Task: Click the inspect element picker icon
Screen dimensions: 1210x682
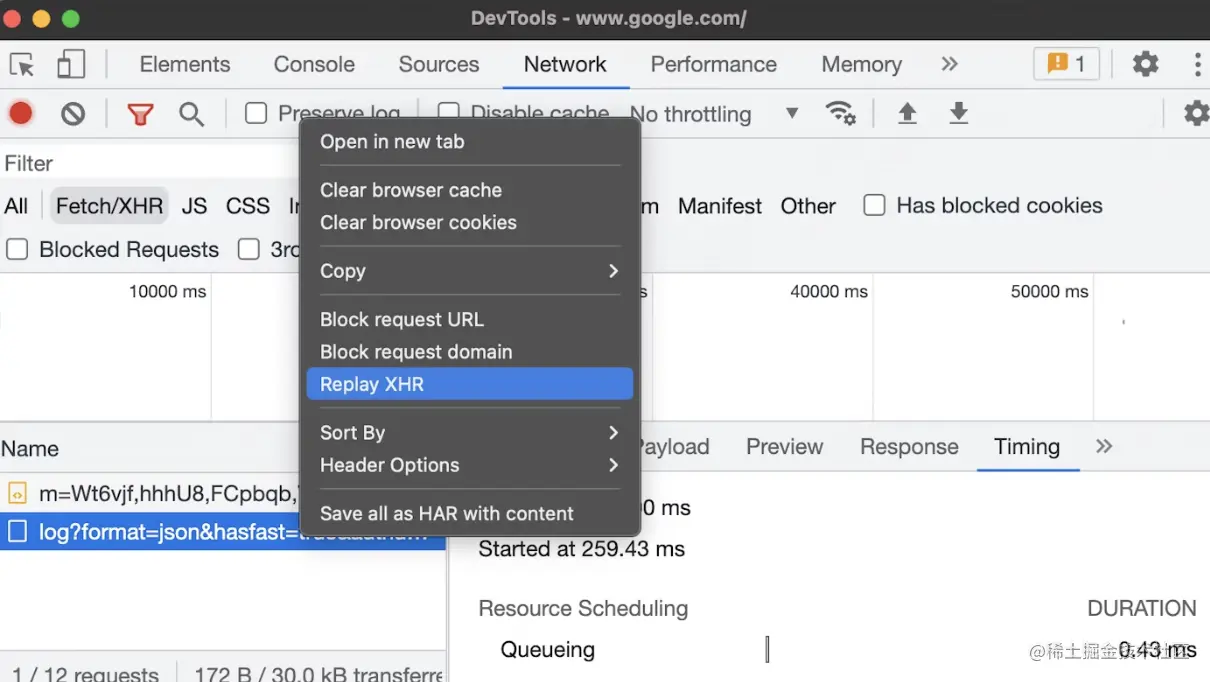Action: pos(22,65)
